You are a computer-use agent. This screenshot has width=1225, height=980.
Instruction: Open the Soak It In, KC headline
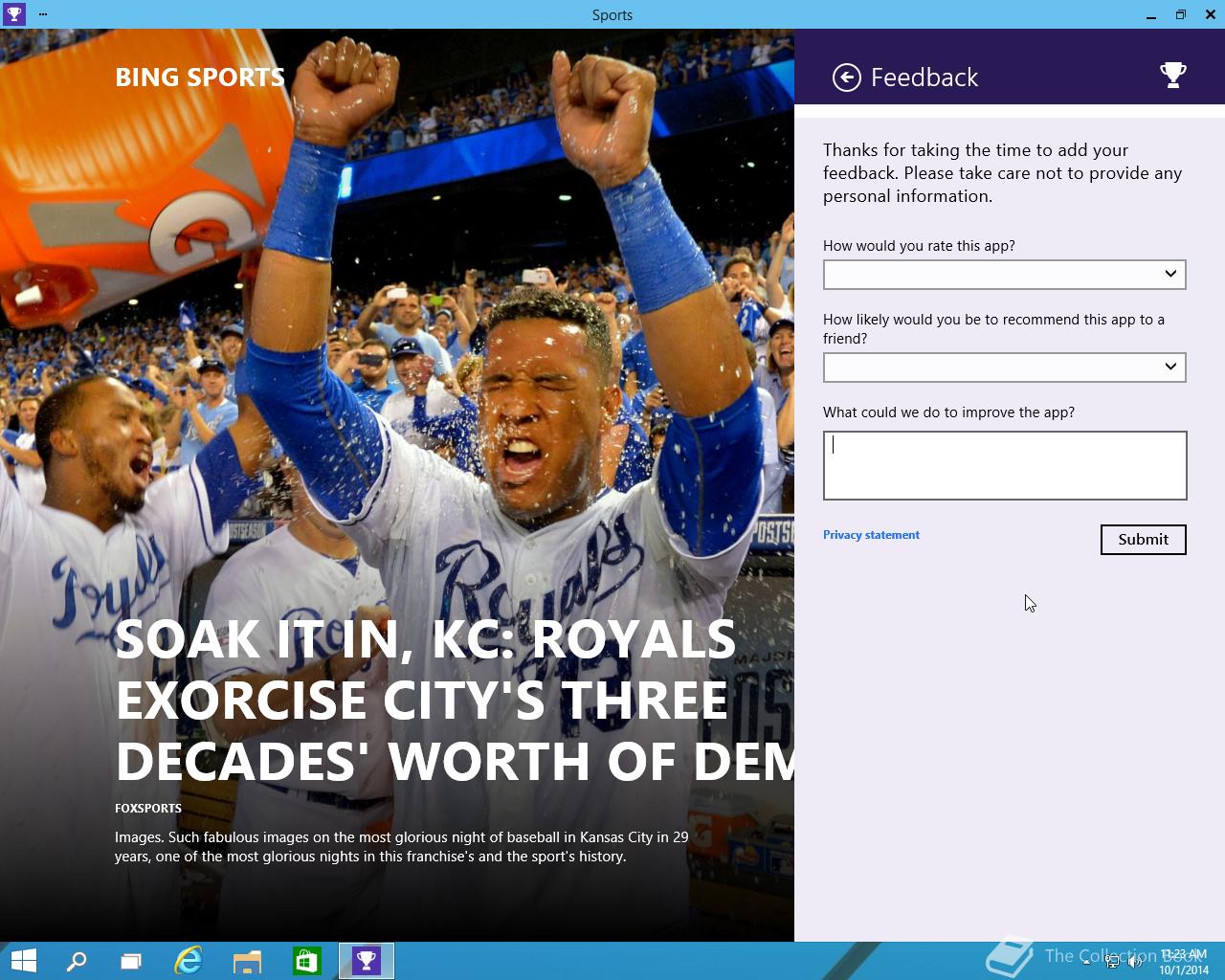click(x=455, y=701)
